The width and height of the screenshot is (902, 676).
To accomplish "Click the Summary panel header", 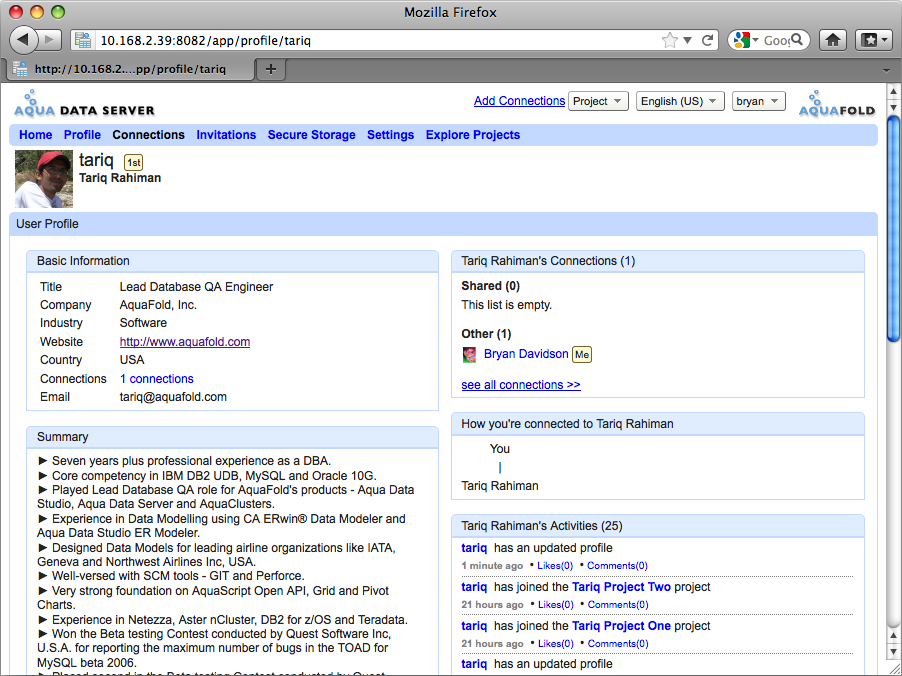I will pyautogui.click(x=232, y=437).
